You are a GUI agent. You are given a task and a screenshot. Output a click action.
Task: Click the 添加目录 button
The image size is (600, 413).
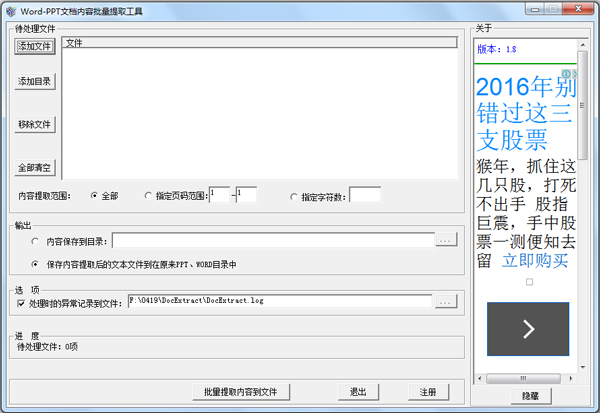(35, 81)
